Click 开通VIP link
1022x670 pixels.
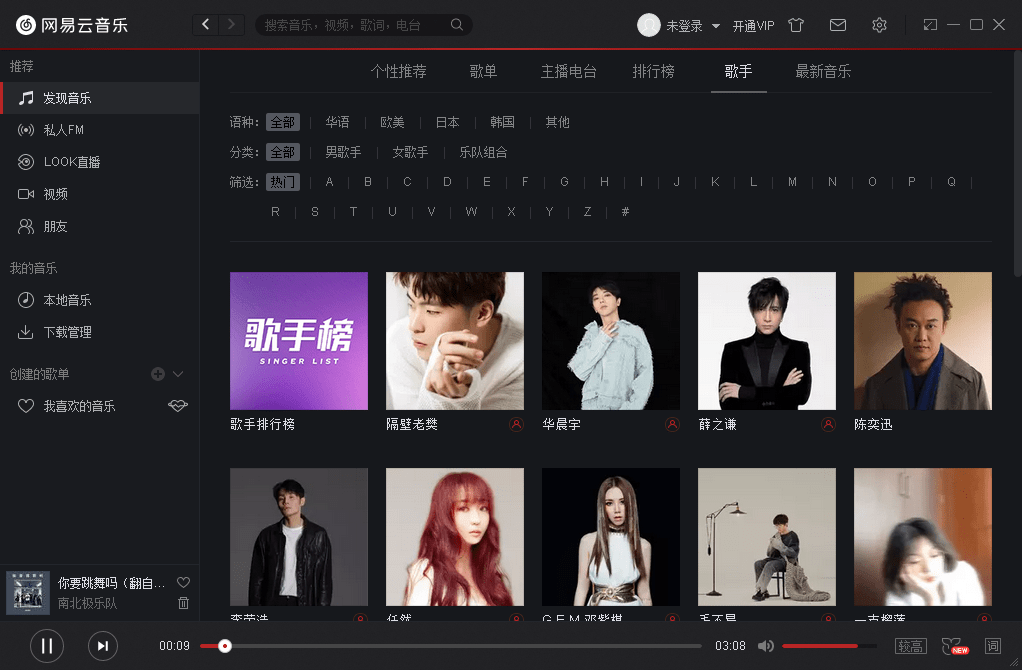point(753,26)
